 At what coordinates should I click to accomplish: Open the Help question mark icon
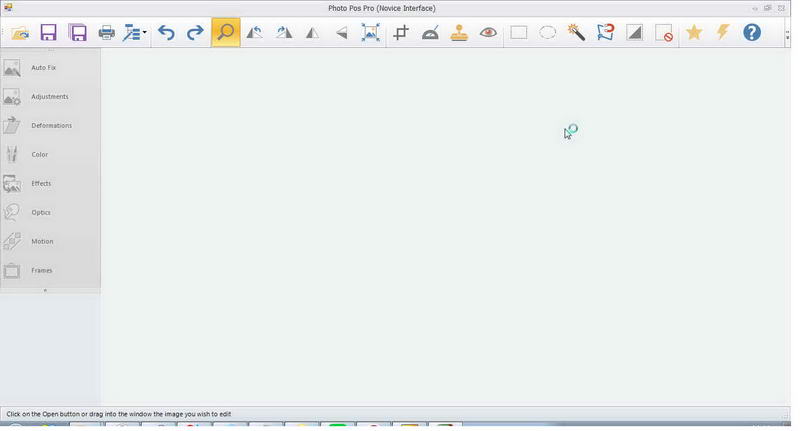click(x=752, y=33)
